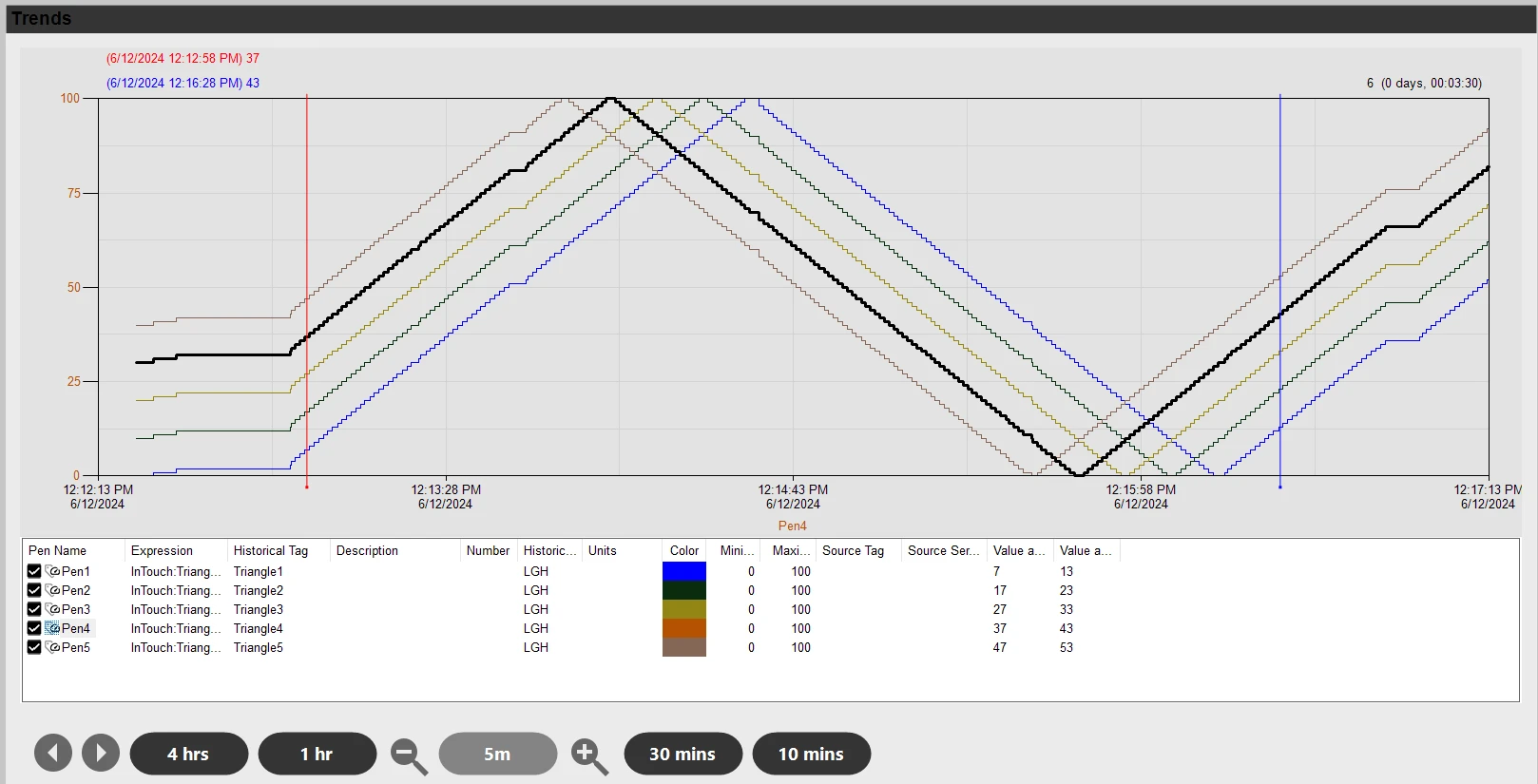Click the dark green Pen2 color swatch
This screenshot has height=784, width=1538.
[684, 590]
